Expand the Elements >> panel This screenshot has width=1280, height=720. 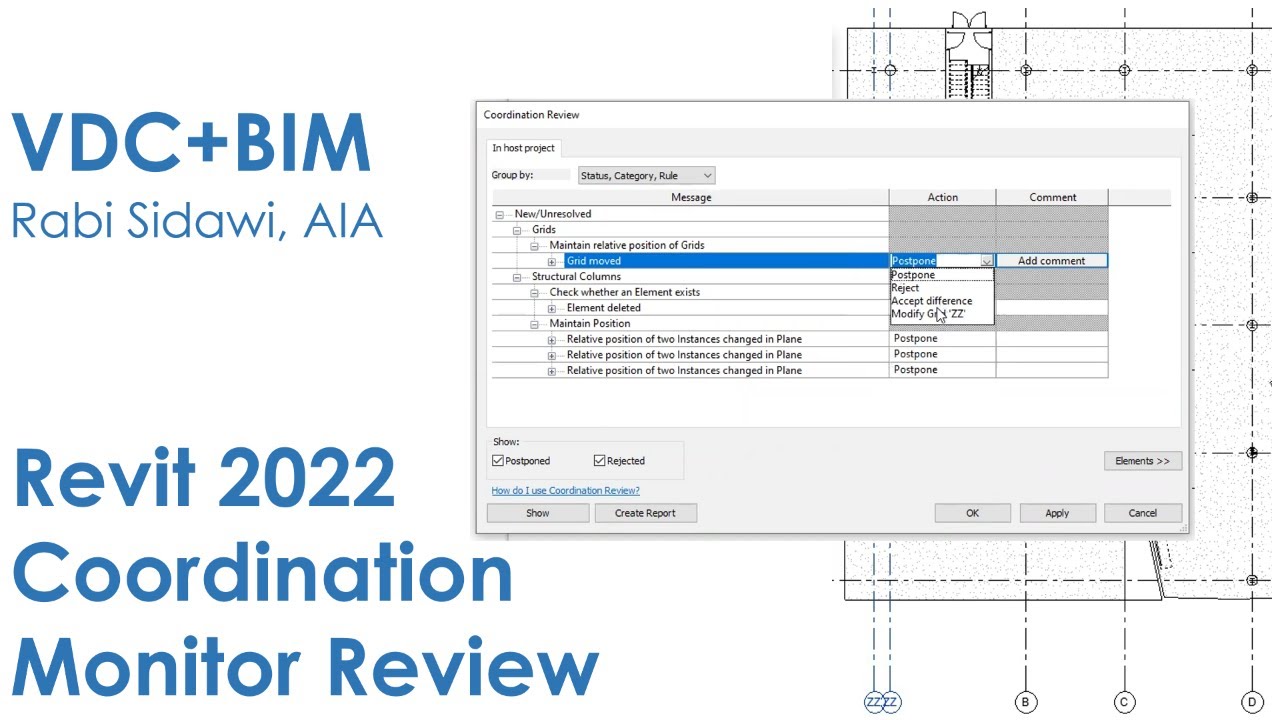[1142, 461]
